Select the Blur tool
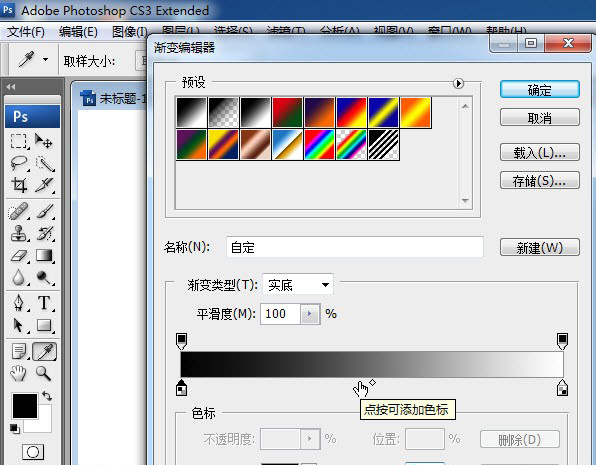The width and height of the screenshot is (596, 465). click(x=18, y=278)
